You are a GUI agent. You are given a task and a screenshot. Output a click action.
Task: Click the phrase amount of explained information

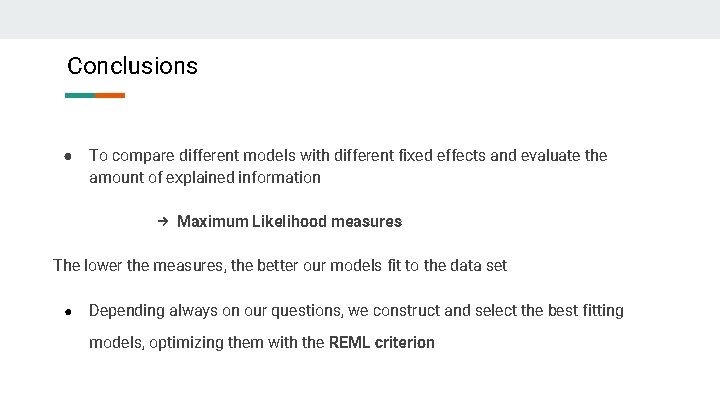205,178
